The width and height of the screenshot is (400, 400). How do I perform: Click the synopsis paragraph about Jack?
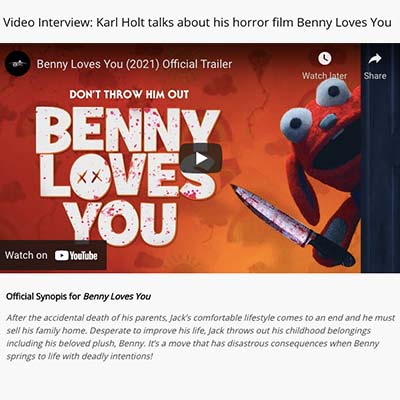200,337
